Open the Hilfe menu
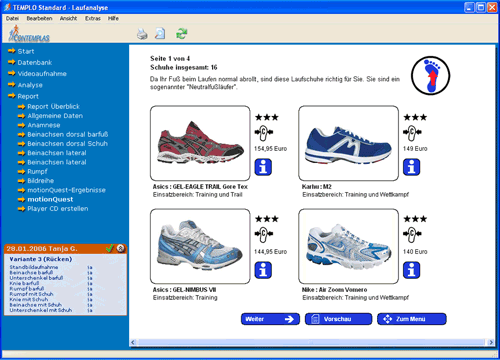Image resolution: width=500 pixels, height=360 pixels. [113, 18]
